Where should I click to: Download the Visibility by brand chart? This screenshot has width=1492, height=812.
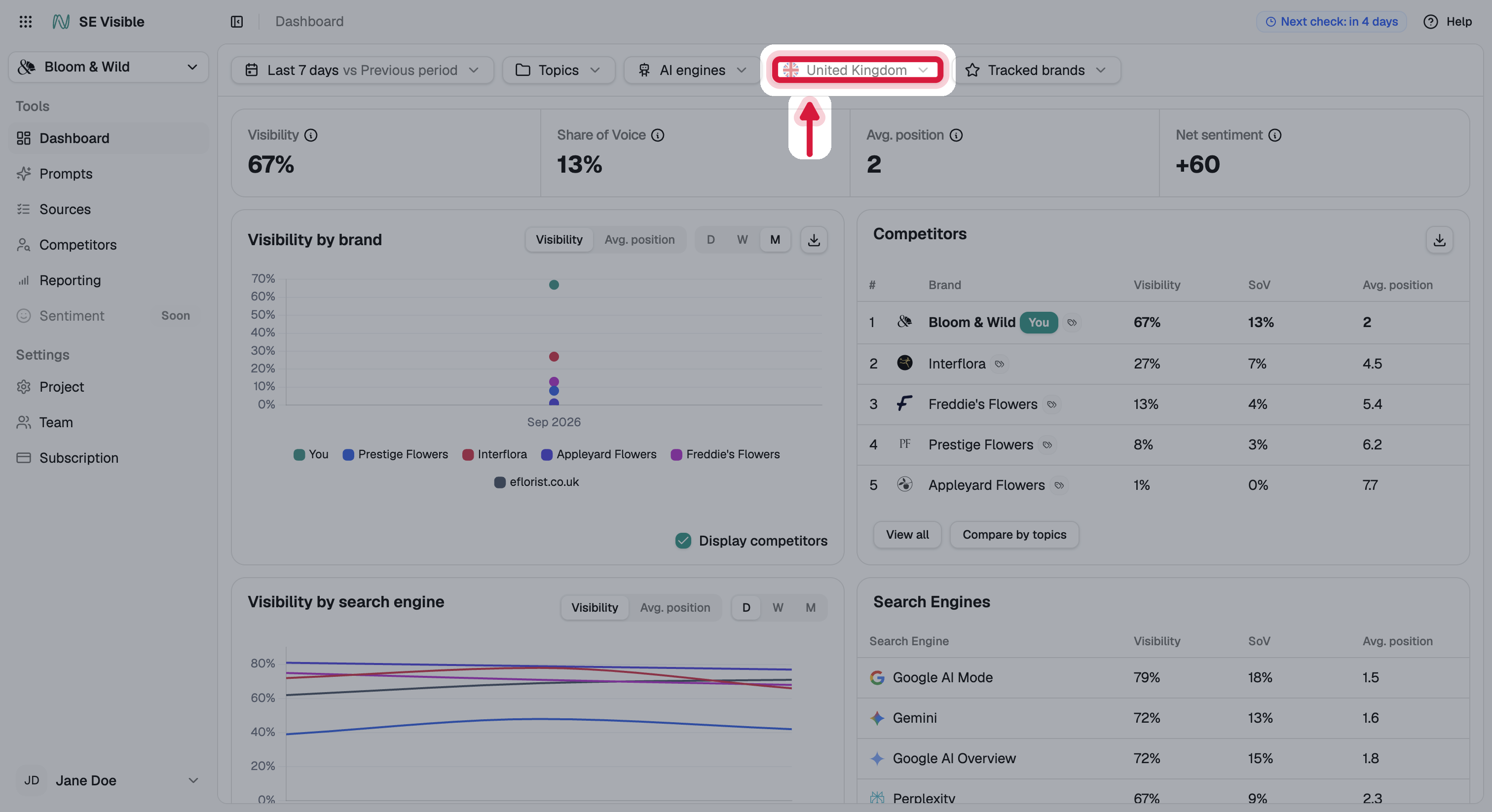pyautogui.click(x=814, y=240)
